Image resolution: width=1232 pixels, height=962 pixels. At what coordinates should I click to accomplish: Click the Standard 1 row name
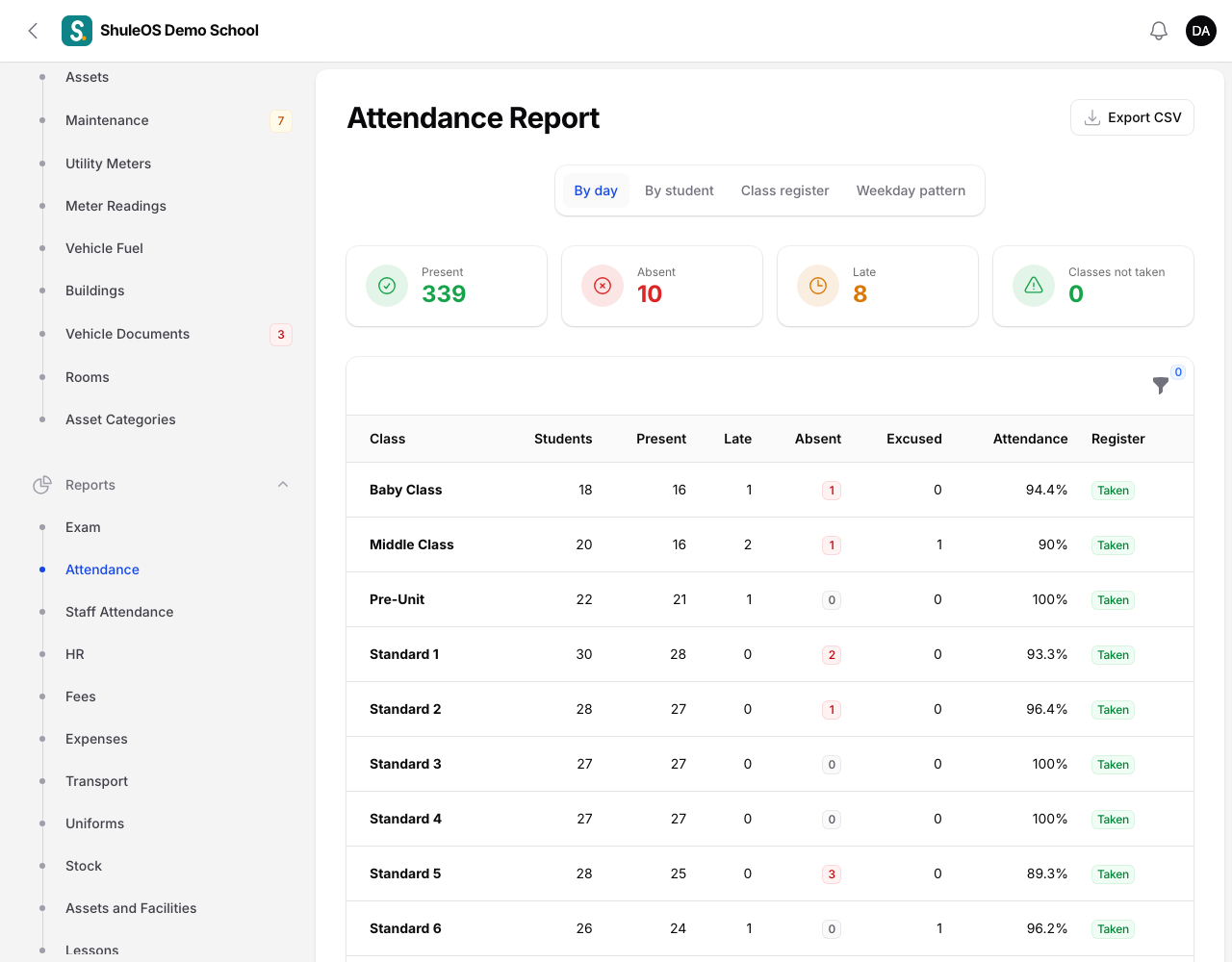pos(404,654)
